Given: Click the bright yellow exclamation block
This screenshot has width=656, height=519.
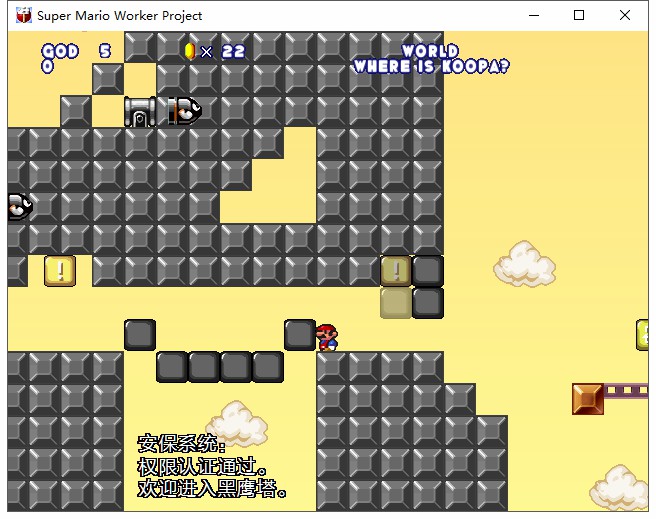Looking at the screenshot, I should 60,271.
